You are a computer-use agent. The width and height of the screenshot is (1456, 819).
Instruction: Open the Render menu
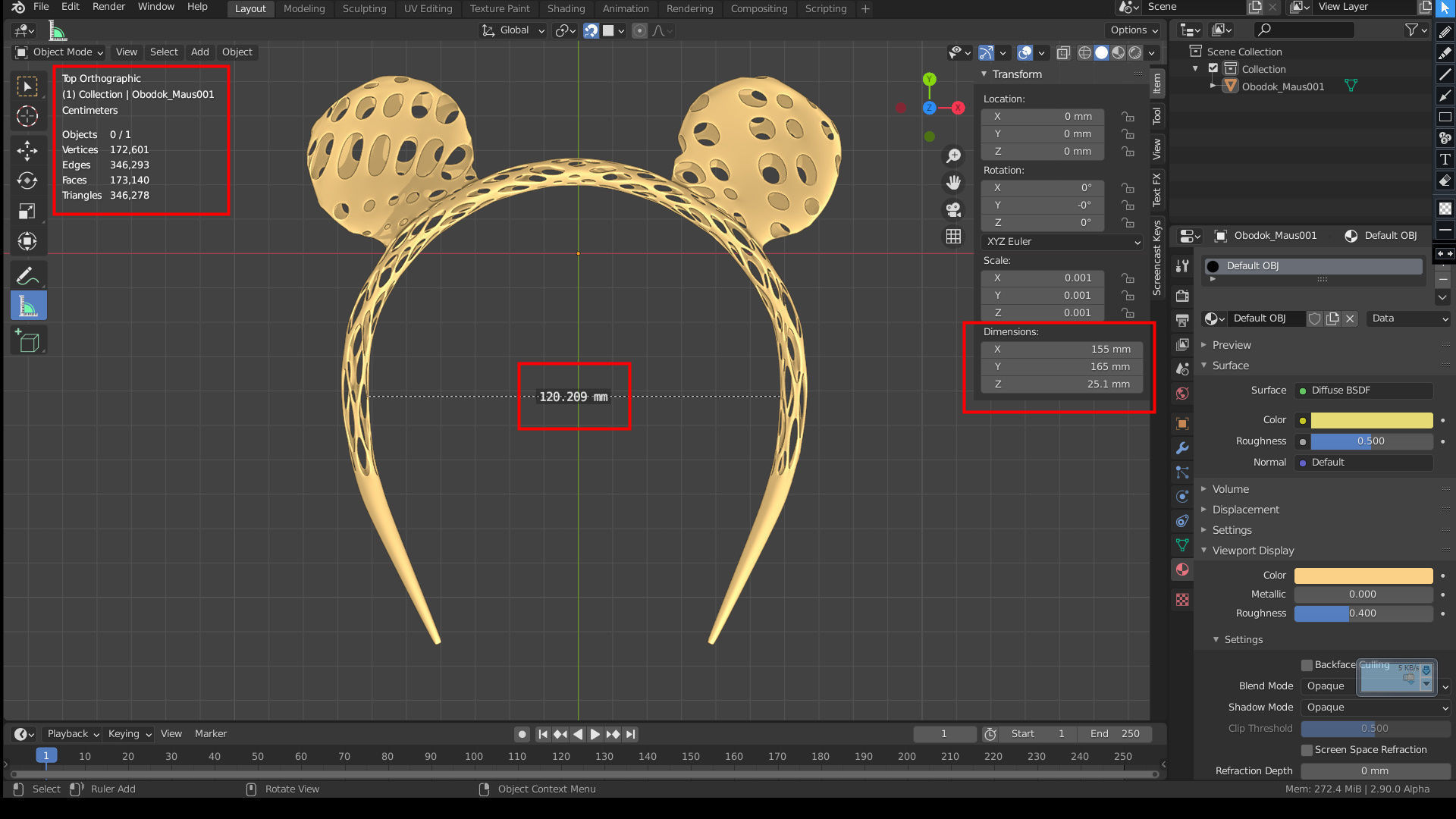[x=108, y=7]
